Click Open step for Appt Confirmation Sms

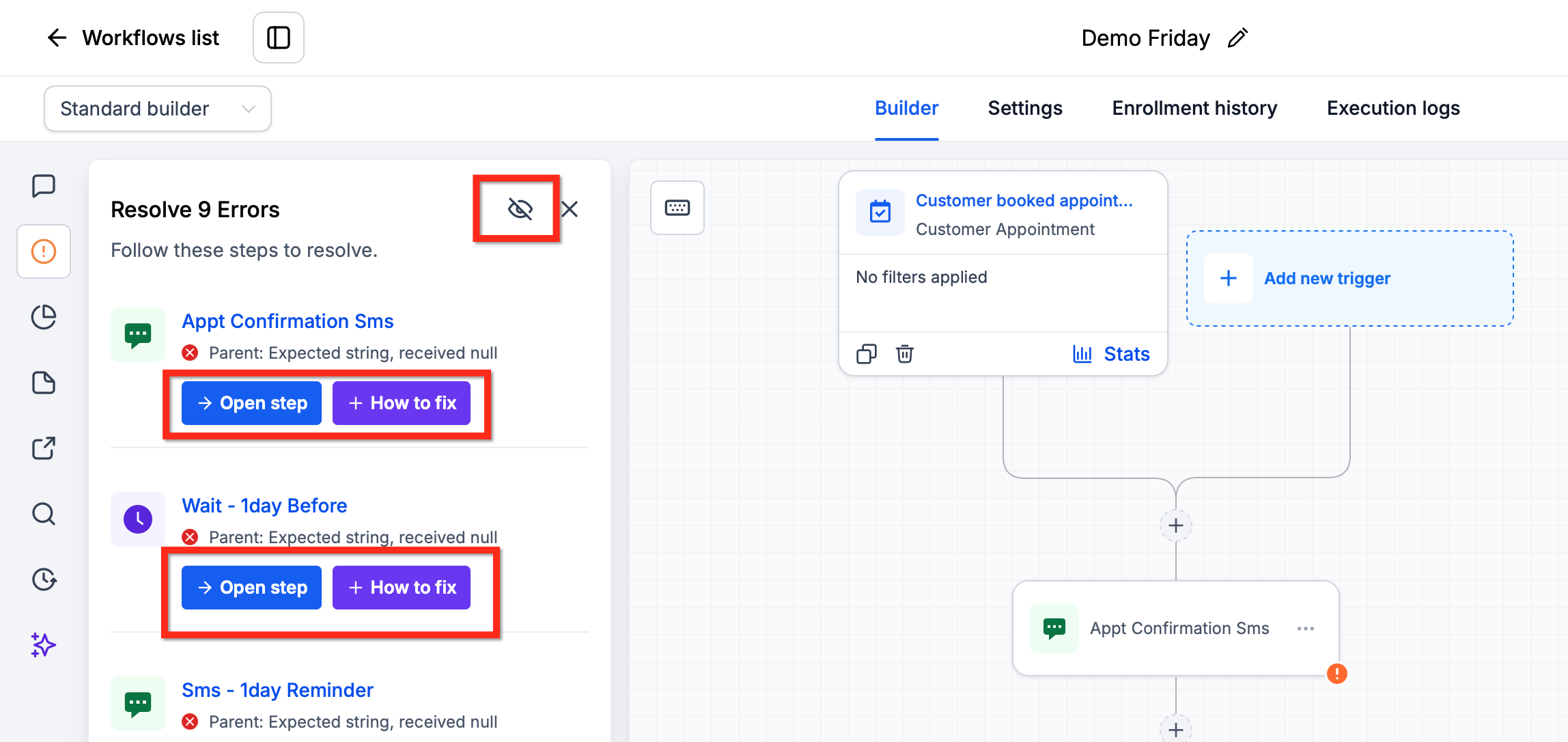point(251,403)
